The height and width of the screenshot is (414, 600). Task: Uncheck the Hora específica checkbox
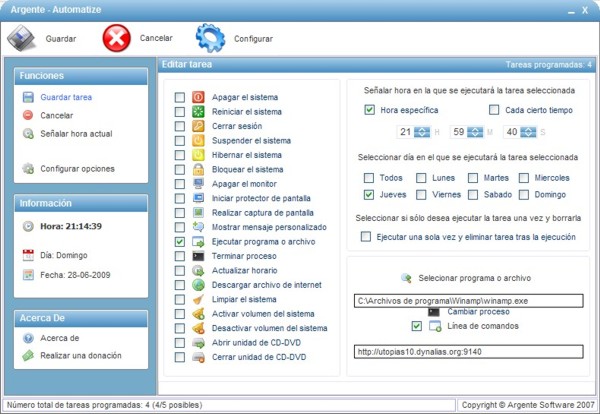pos(369,110)
